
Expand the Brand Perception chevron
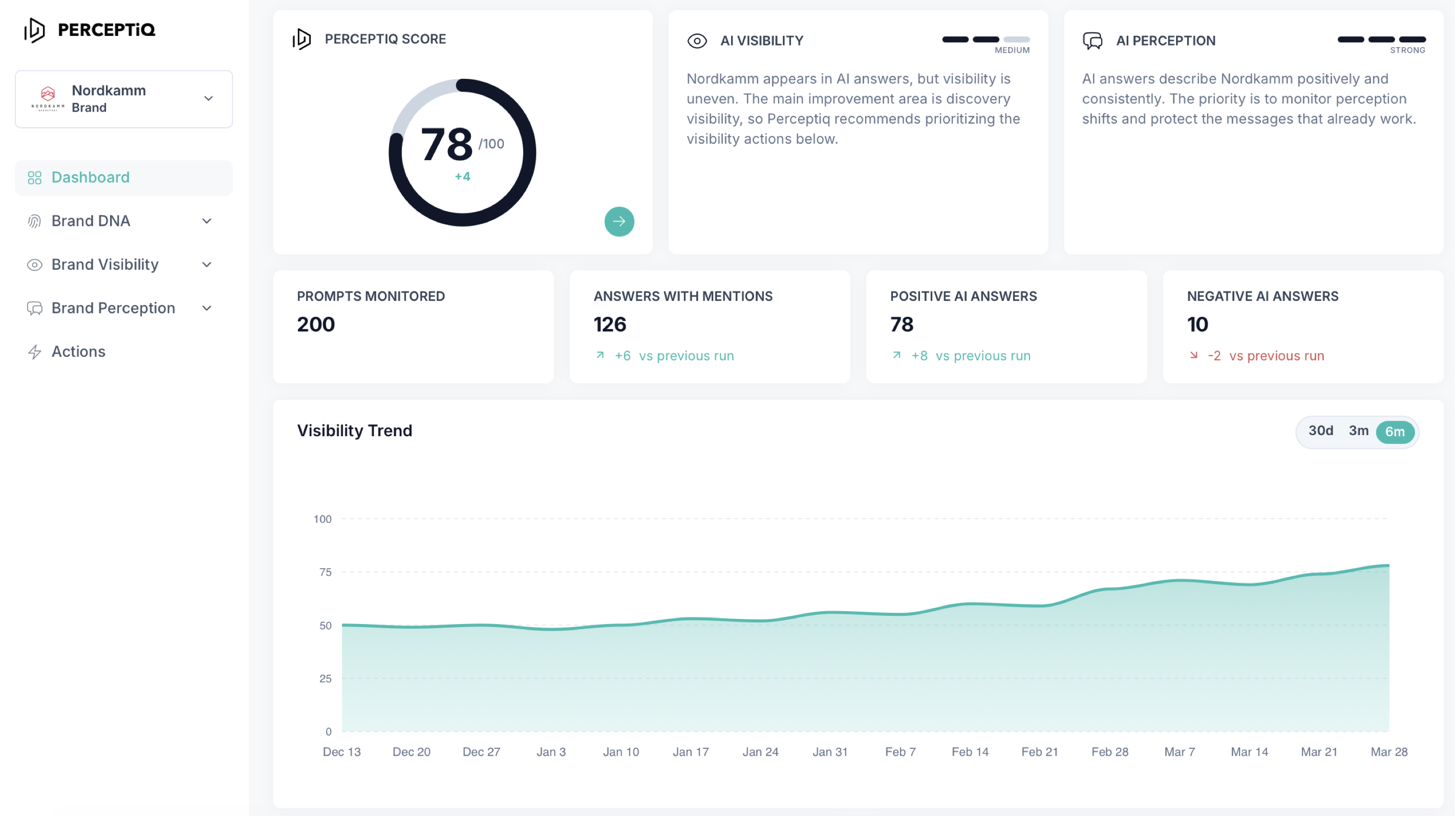(x=207, y=309)
